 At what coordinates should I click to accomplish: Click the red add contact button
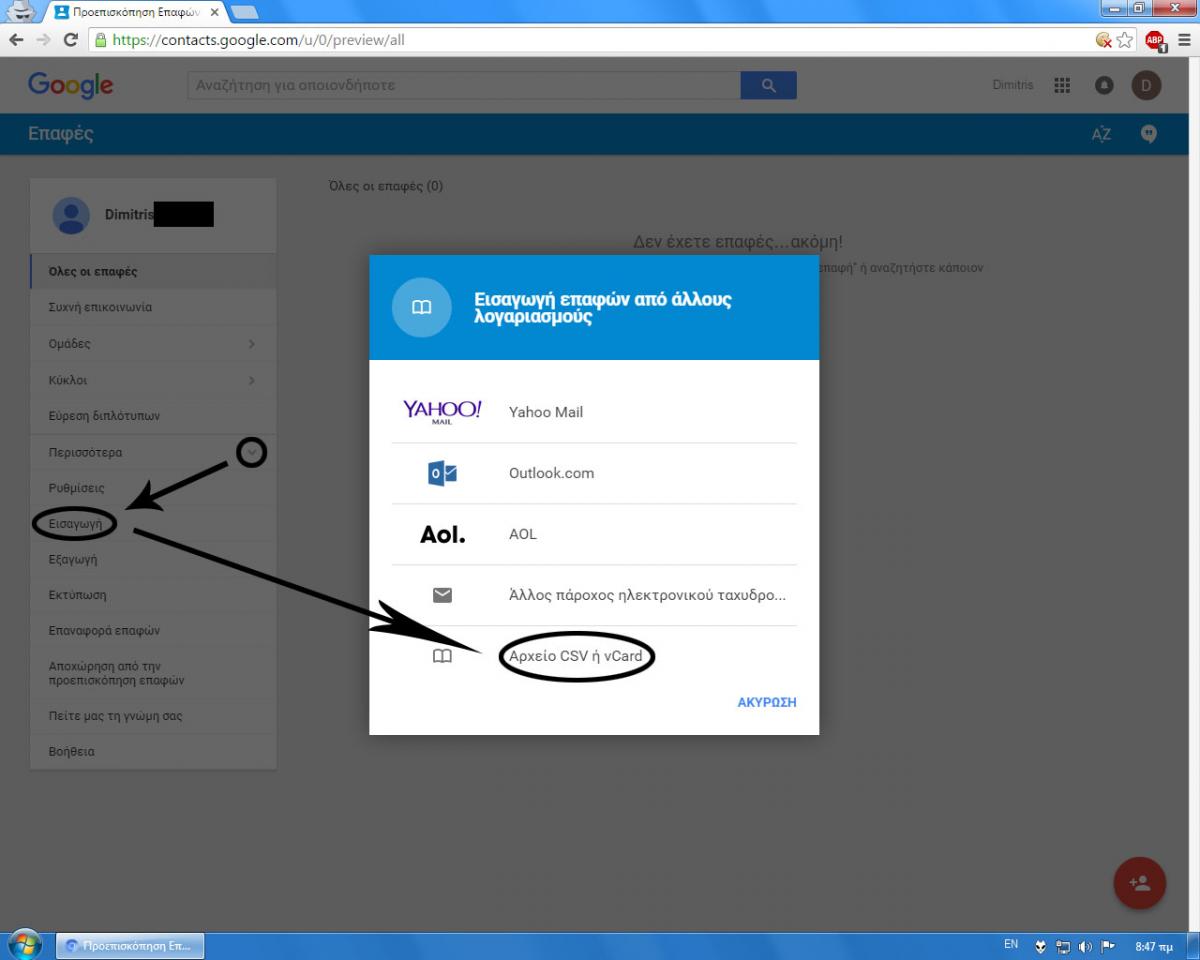pyautogui.click(x=1140, y=883)
